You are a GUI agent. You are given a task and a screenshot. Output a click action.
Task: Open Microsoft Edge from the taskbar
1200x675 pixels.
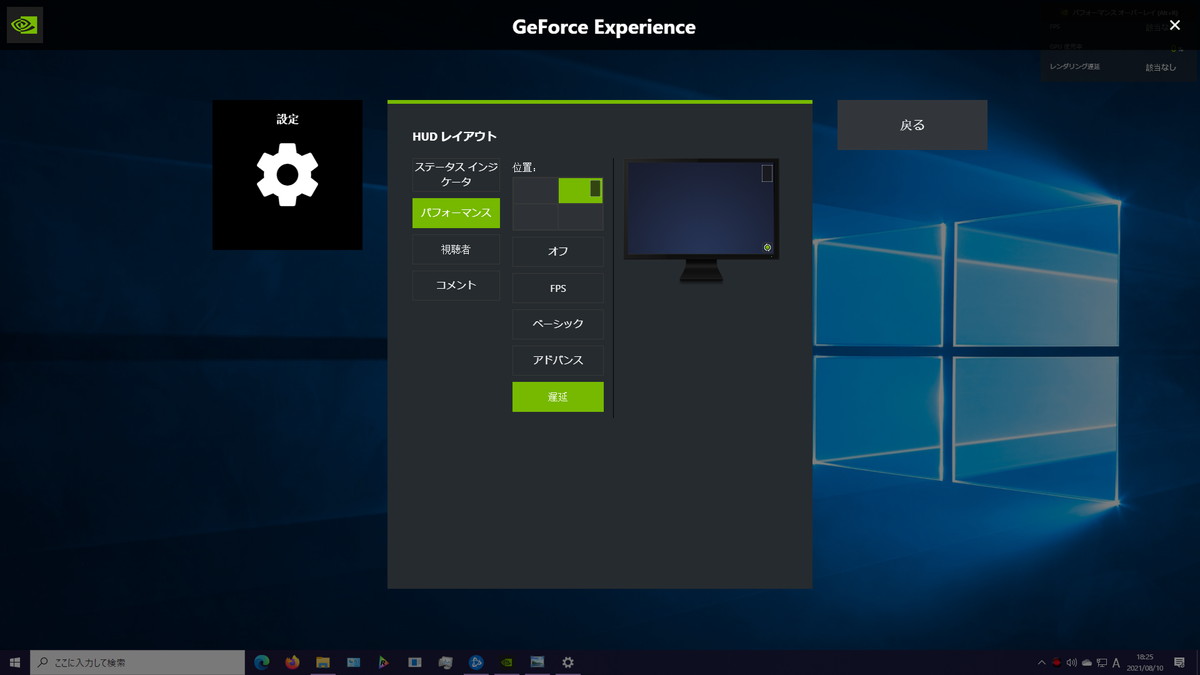(262, 662)
